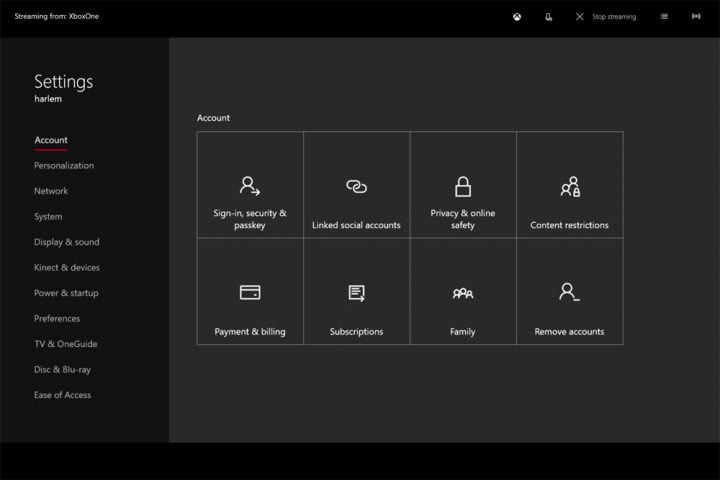Click the X icon beside Stop streaming

[579, 17]
